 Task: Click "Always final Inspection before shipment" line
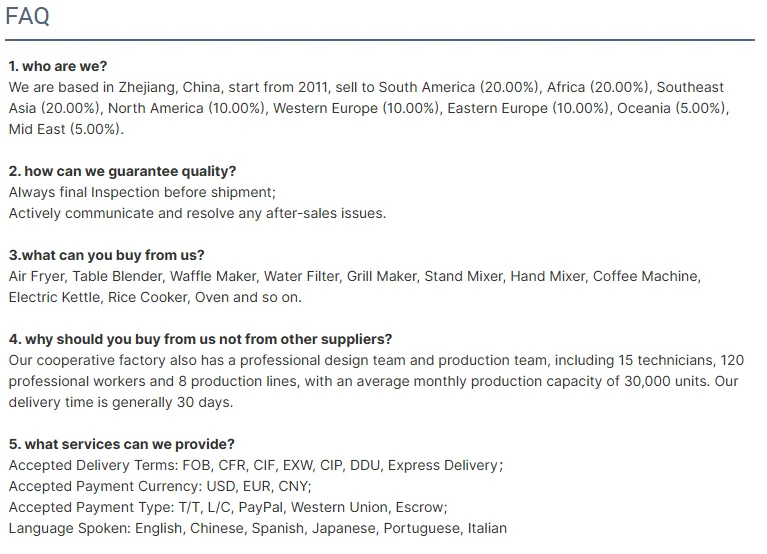(141, 192)
